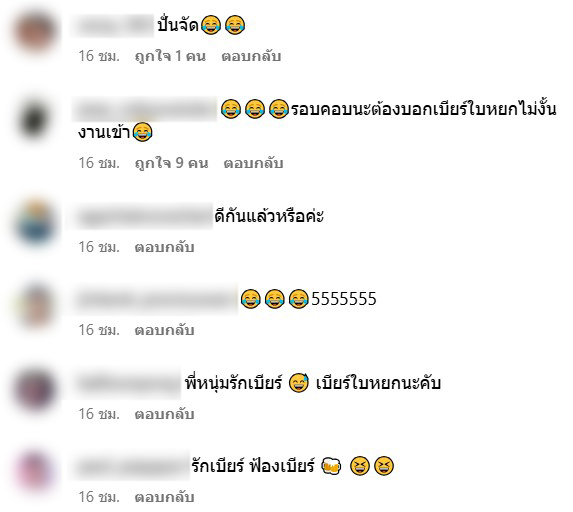Reply to the 5555555 comment

164,330
